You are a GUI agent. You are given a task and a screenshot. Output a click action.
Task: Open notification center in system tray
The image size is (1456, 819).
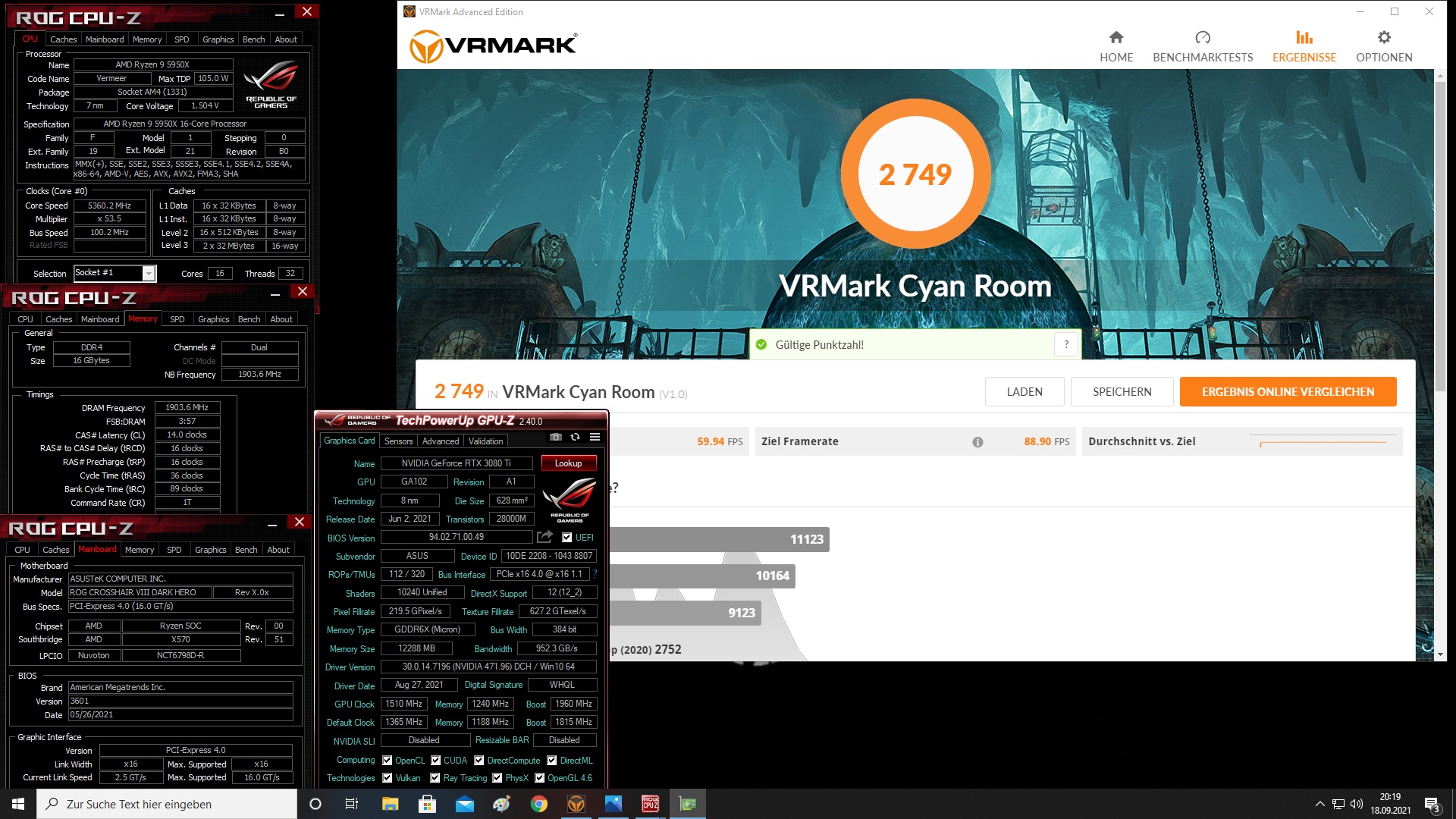1432,804
